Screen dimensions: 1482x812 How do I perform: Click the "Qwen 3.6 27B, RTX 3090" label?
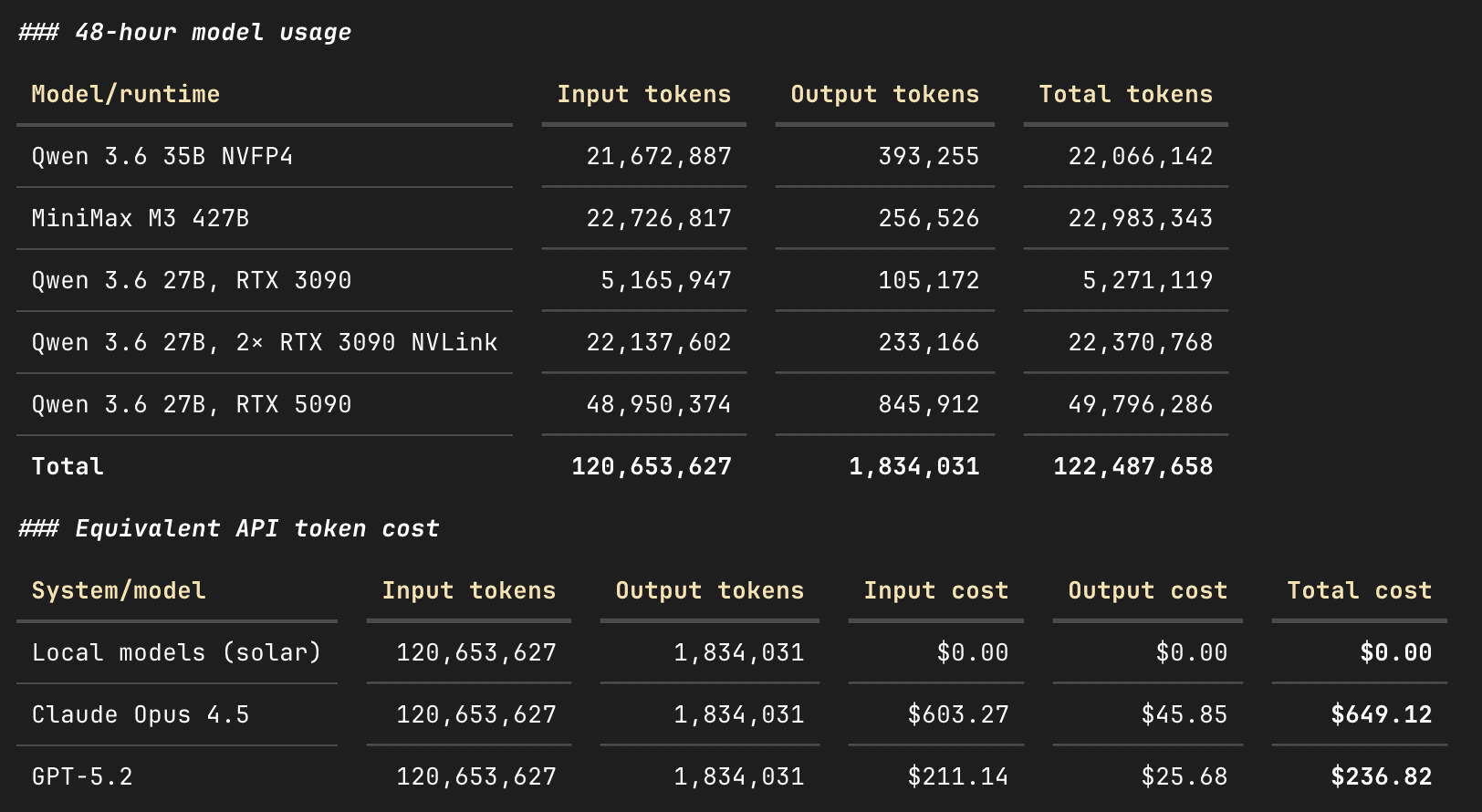pos(192,280)
